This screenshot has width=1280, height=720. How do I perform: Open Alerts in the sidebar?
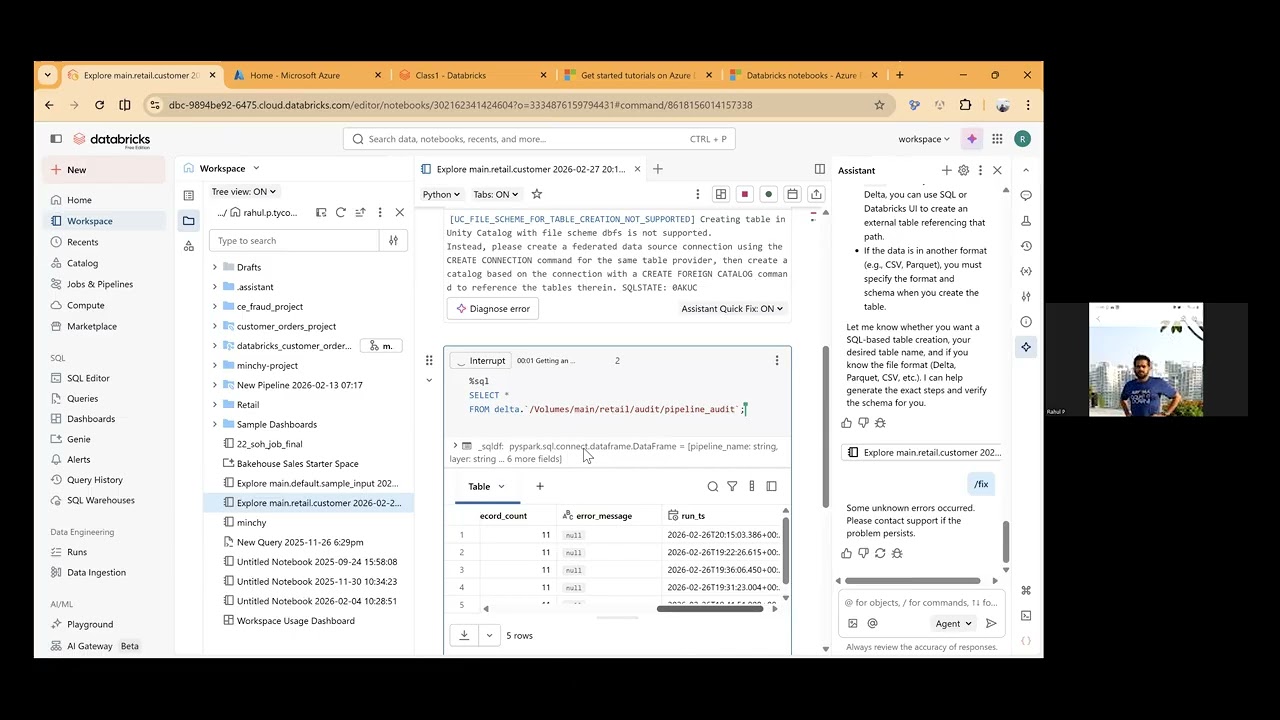pyautogui.click(x=78, y=460)
